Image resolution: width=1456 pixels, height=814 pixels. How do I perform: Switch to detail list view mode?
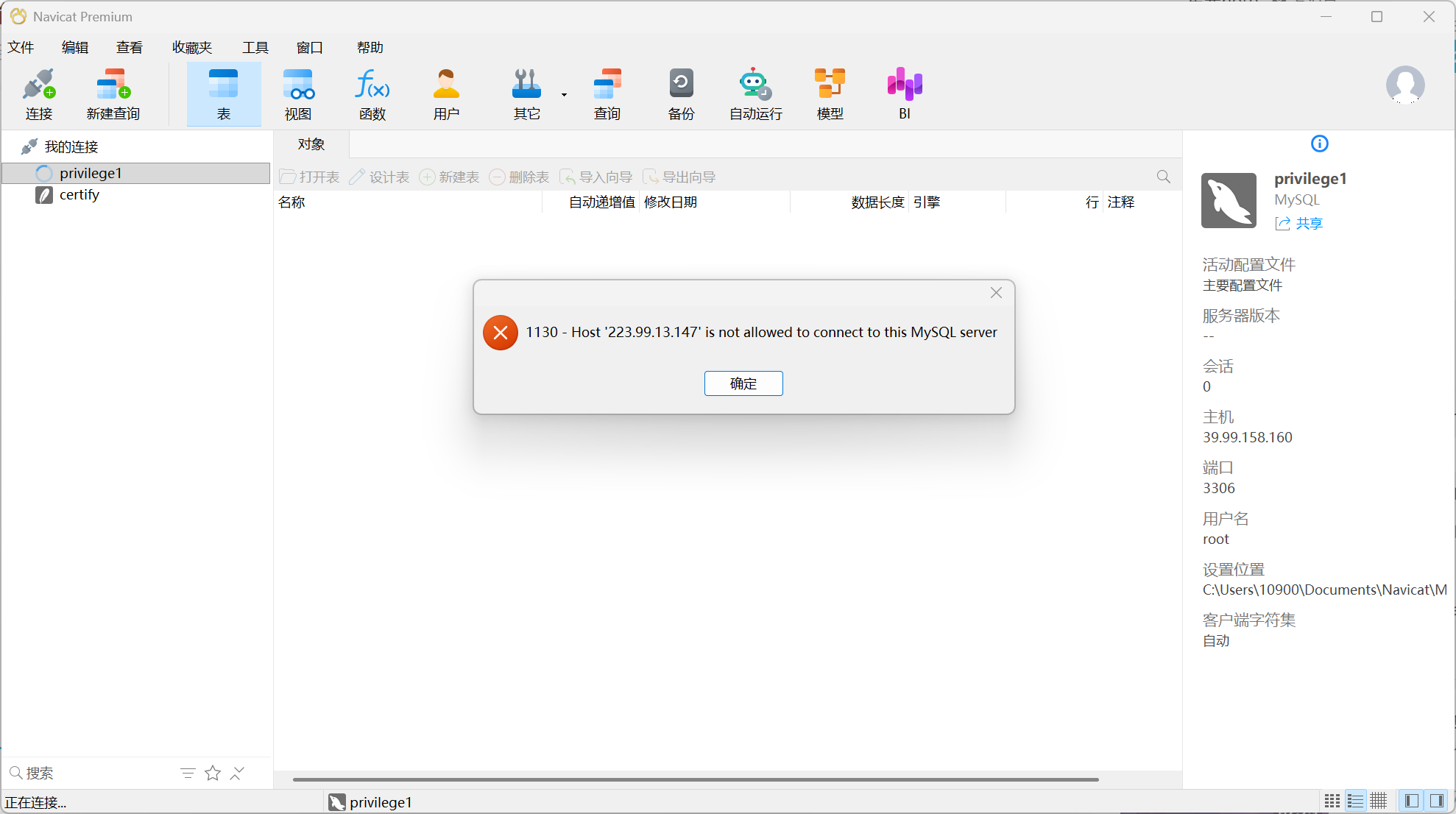1355,801
